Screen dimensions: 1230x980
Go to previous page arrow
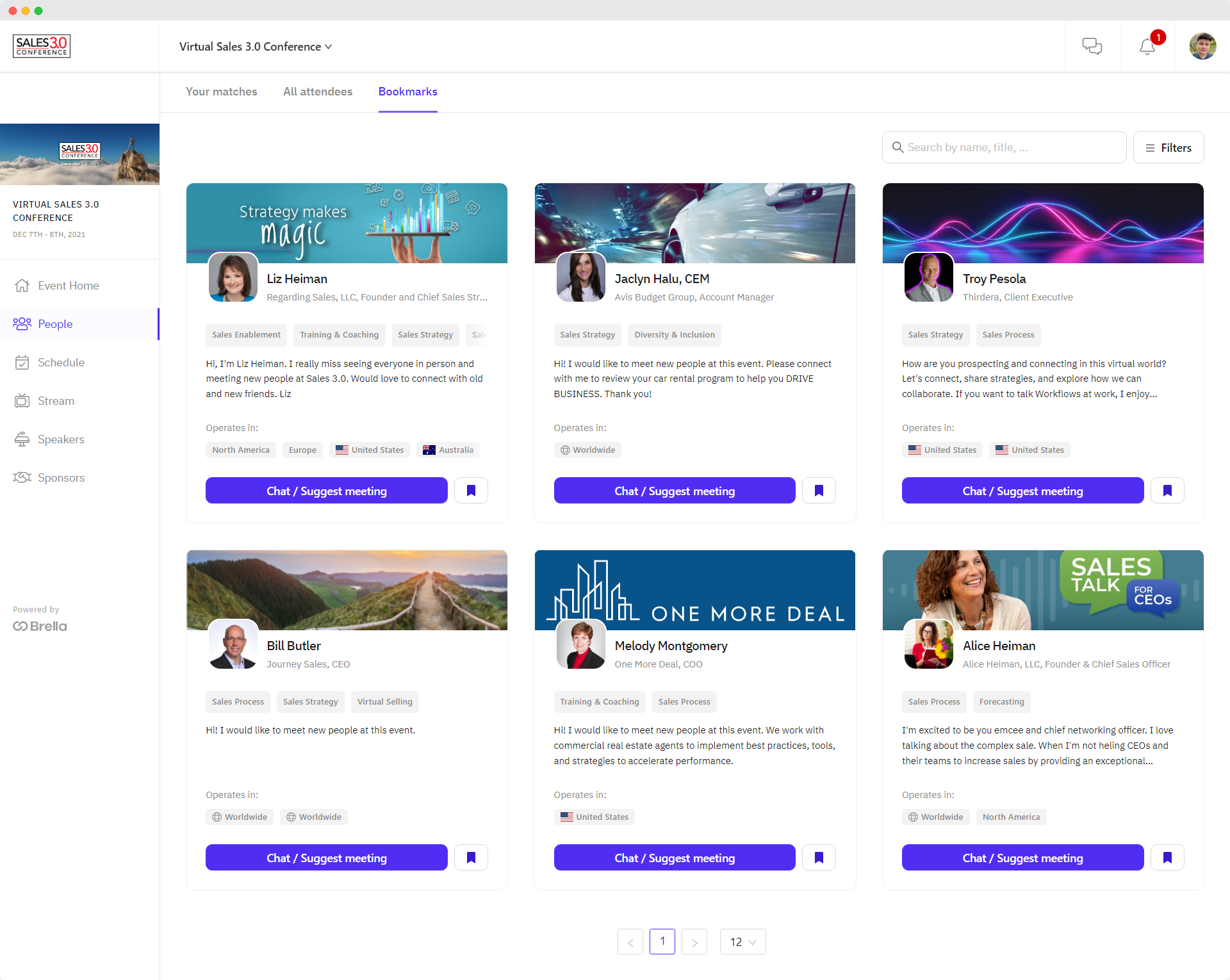tap(630, 942)
